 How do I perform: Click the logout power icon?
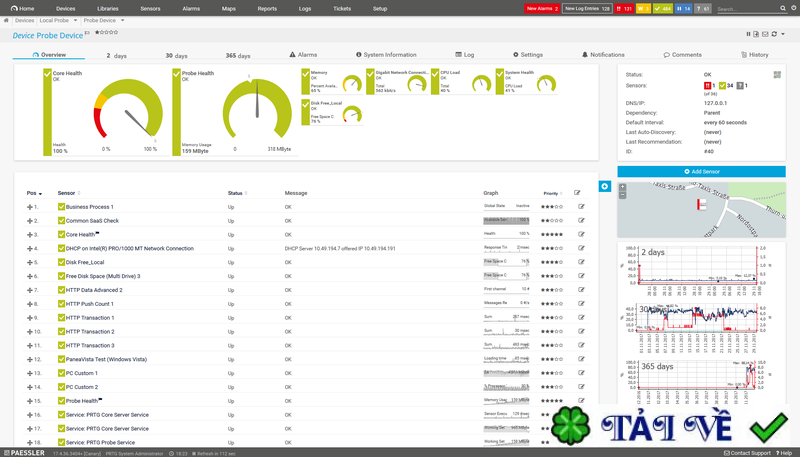click(794, 8)
